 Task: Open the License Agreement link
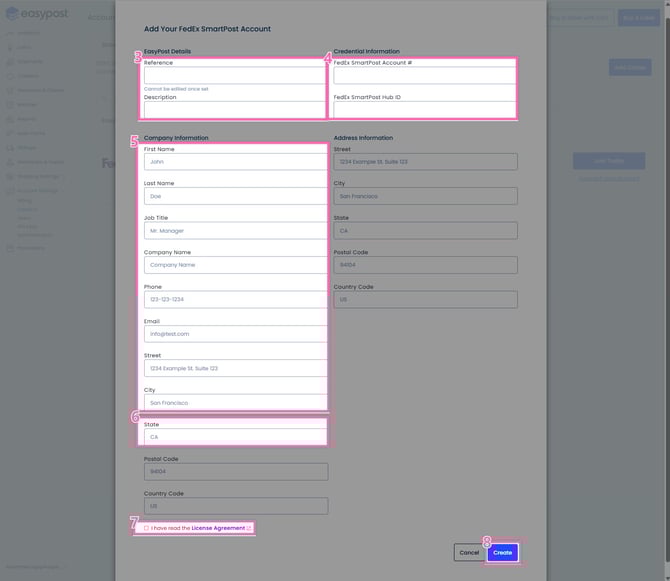coord(218,528)
